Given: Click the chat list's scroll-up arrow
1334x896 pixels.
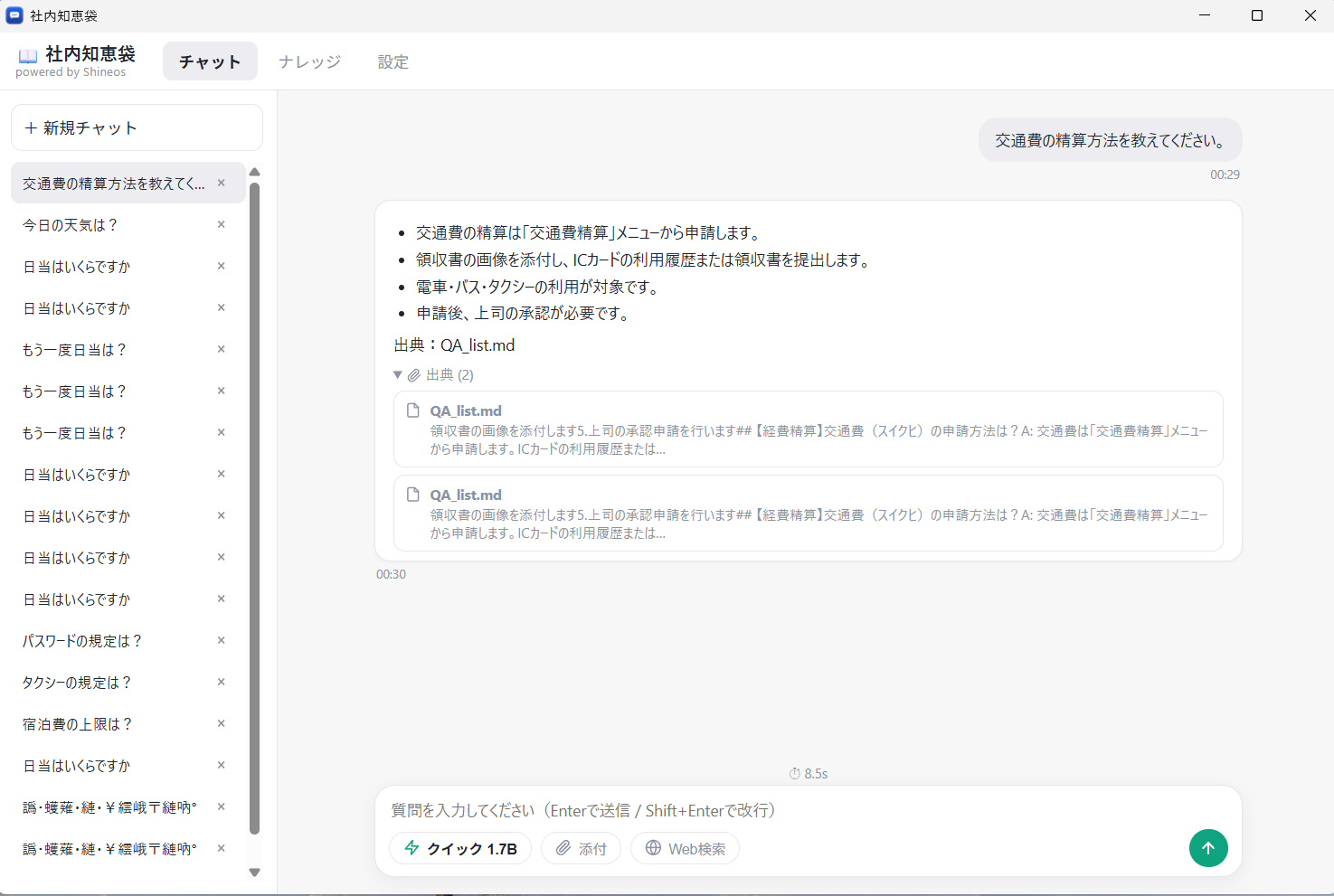Looking at the screenshot, I should (x=255, y=172).
